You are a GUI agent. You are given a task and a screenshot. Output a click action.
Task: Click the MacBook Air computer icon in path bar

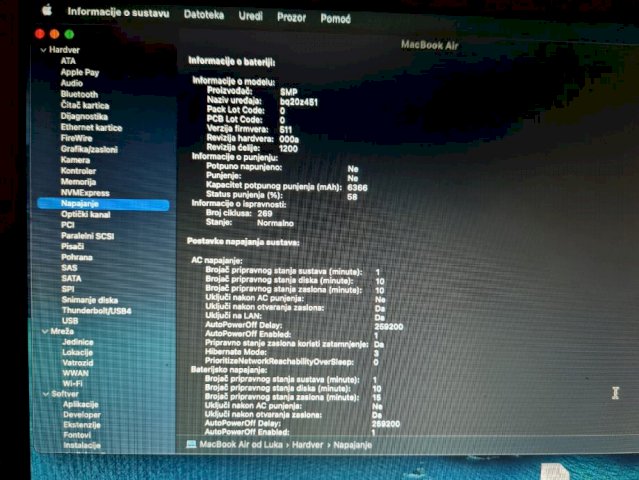click(x=191, y=445)
